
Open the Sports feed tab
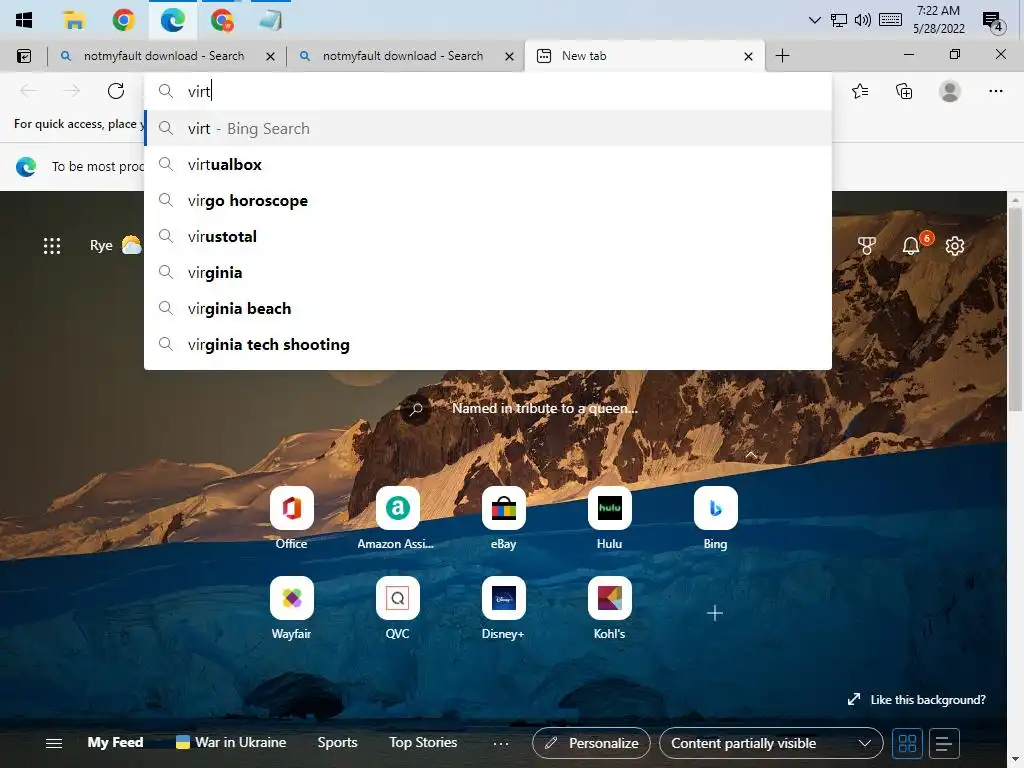(338, 743)
